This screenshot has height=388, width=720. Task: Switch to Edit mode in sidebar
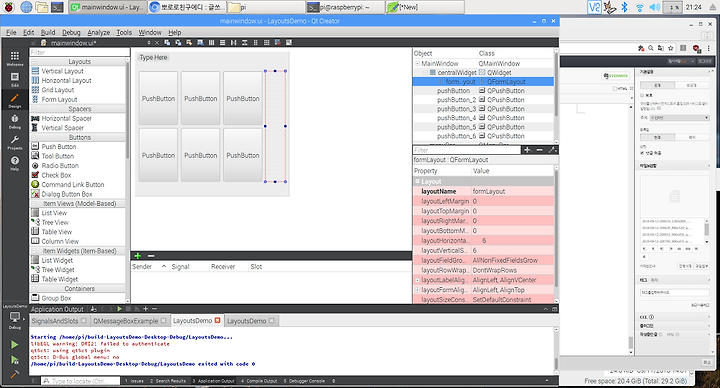(x=15, y=79)
